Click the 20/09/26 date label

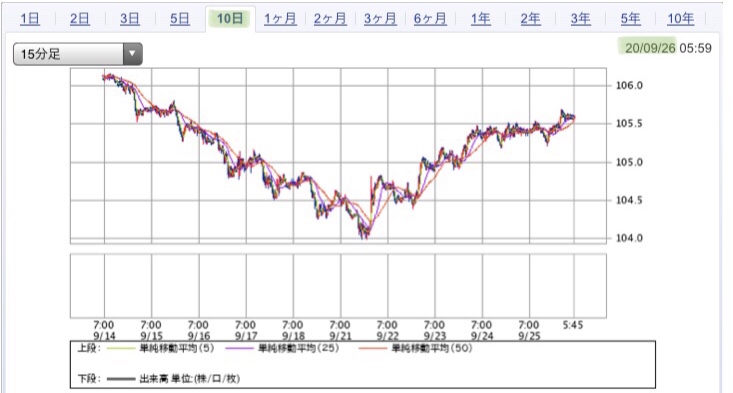(650, 48)
